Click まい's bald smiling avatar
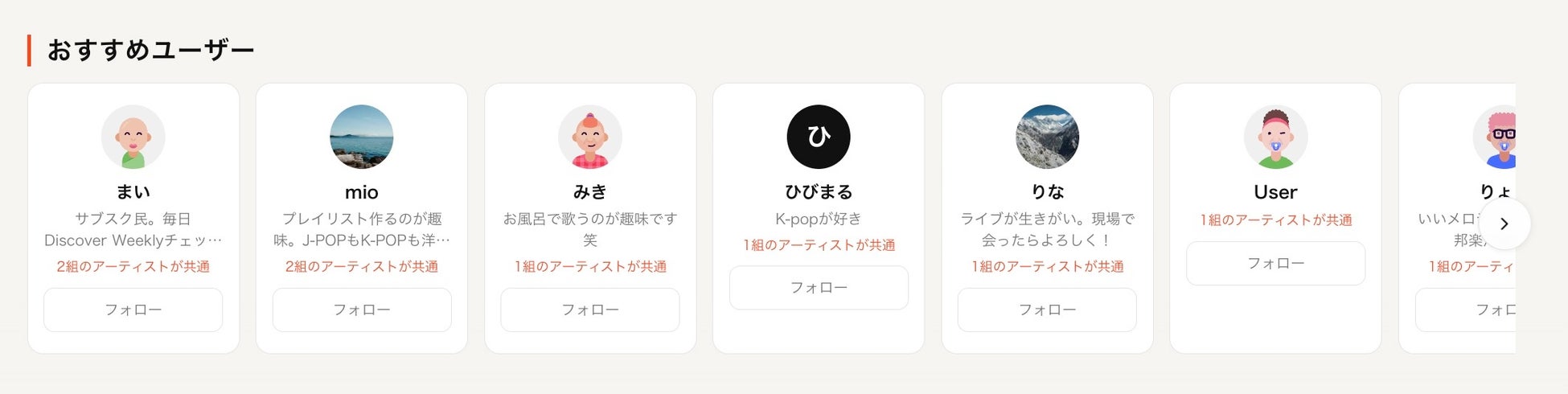 [x=133, y=137]
